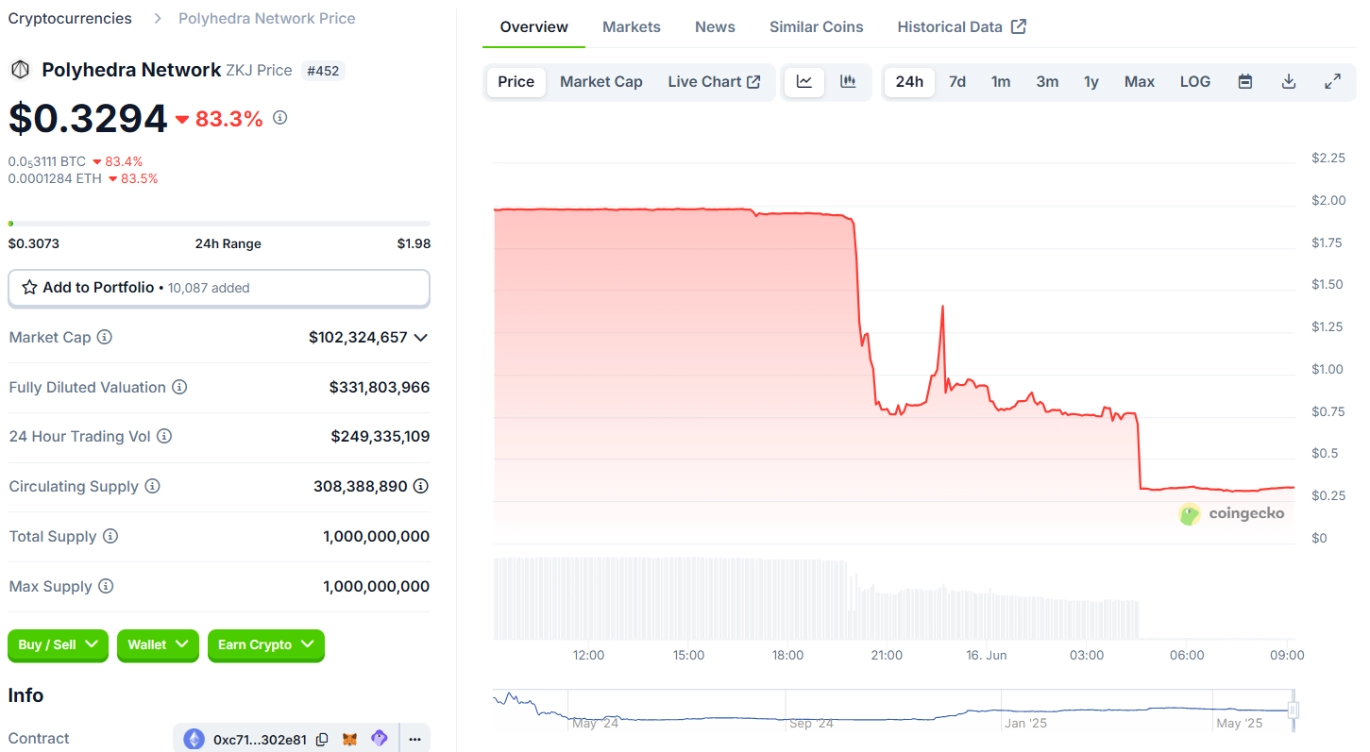Click the $0.3294 price value

(x=88, y=118)
